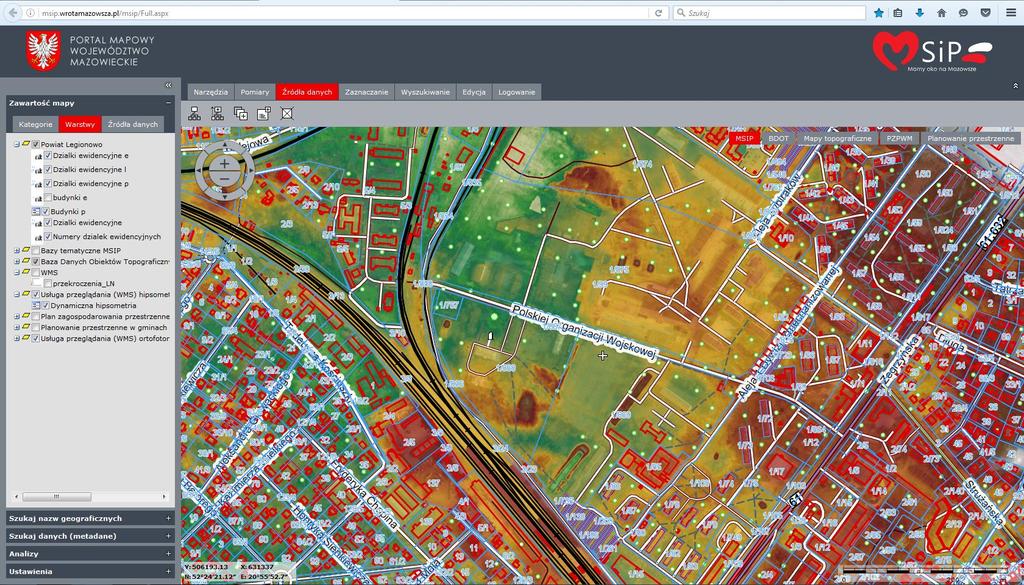Enable przekroczenia_LN layer checkbox
Viewport: 1024px width, 585px height.
point(48,283)
